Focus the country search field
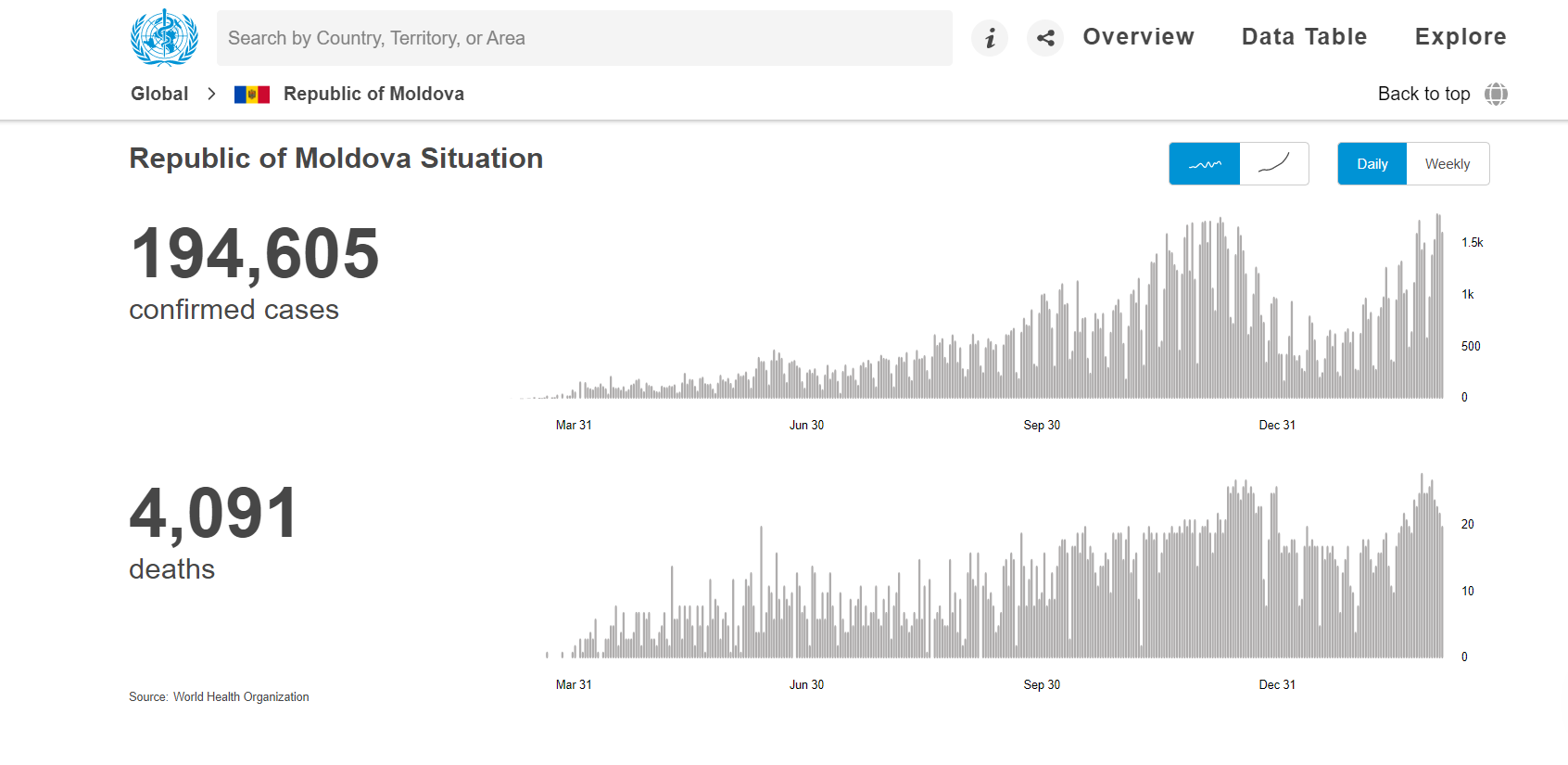The image size is (1568, 765). click(x=584, y=38)
